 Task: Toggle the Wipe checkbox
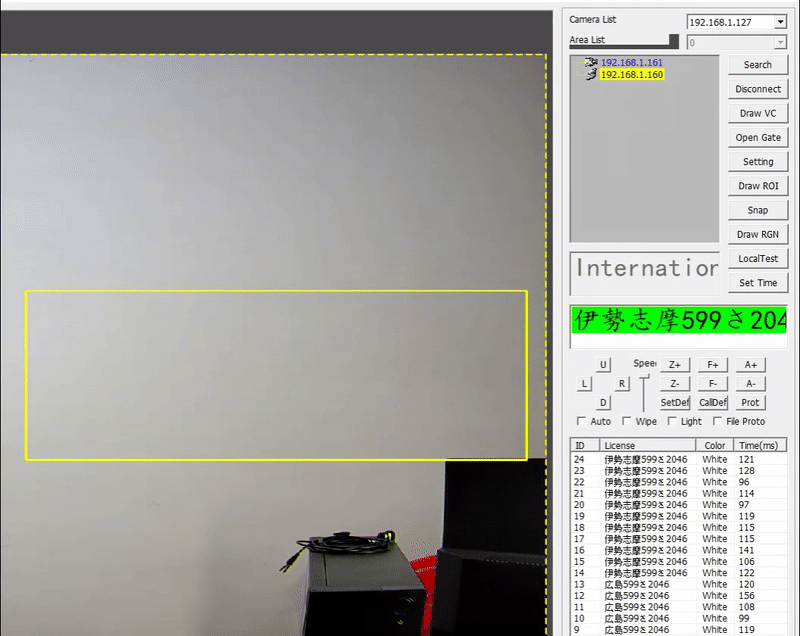click(627, 421)
